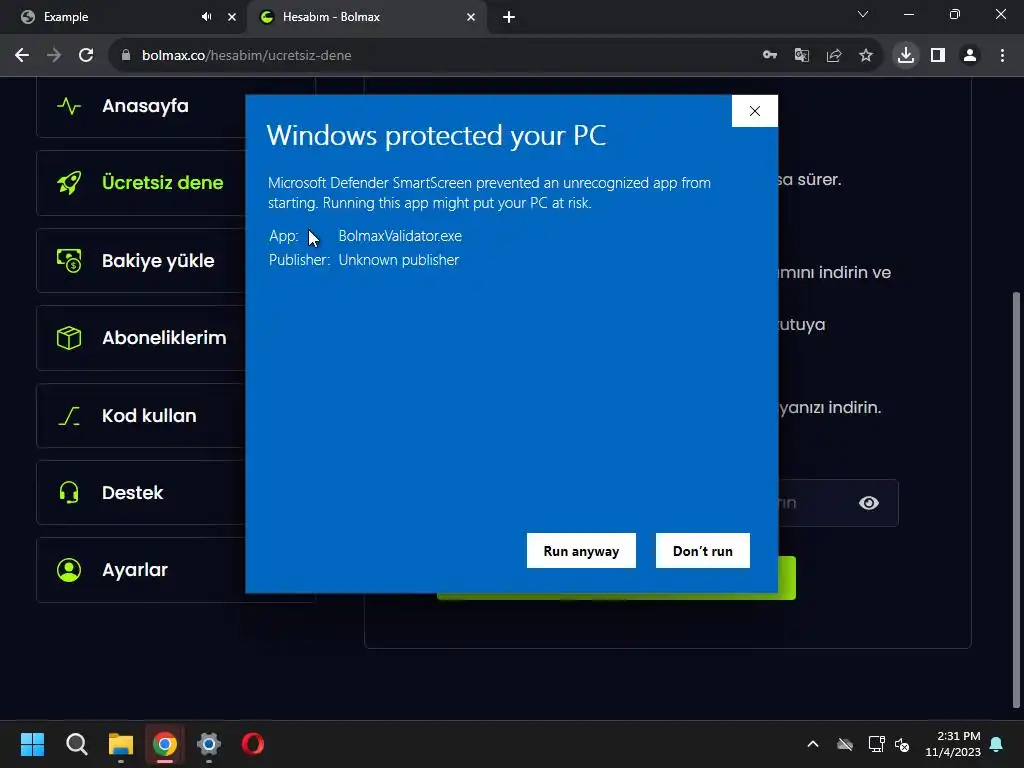Select the Hesabım - Bolmax tab
1024x768 pixels.
(366, 17)
